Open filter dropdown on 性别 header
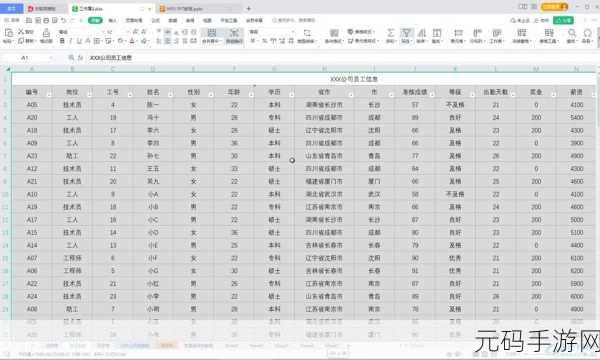The image size is (600, 360). 211,94
